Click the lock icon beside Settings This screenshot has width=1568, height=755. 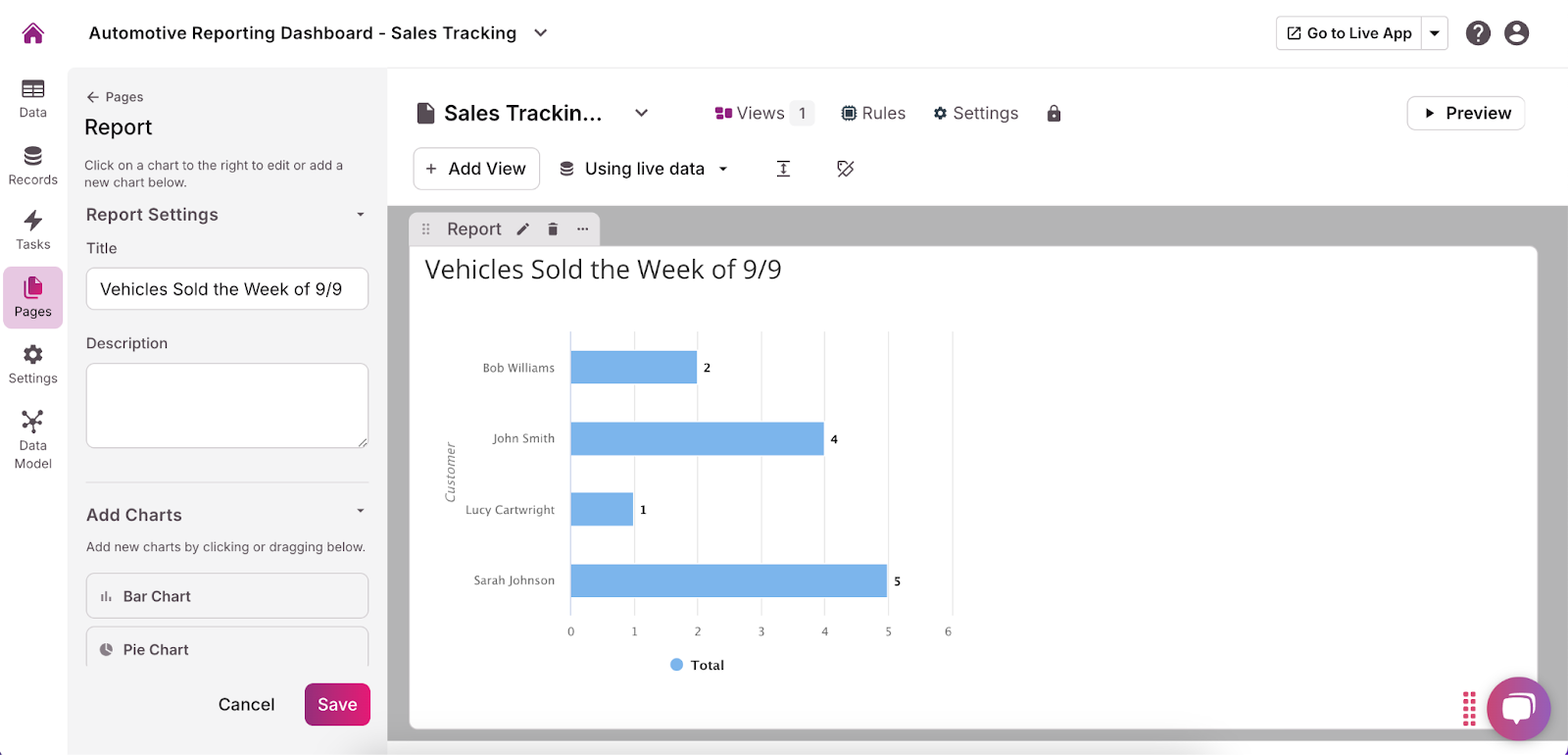pos(1053,114)
